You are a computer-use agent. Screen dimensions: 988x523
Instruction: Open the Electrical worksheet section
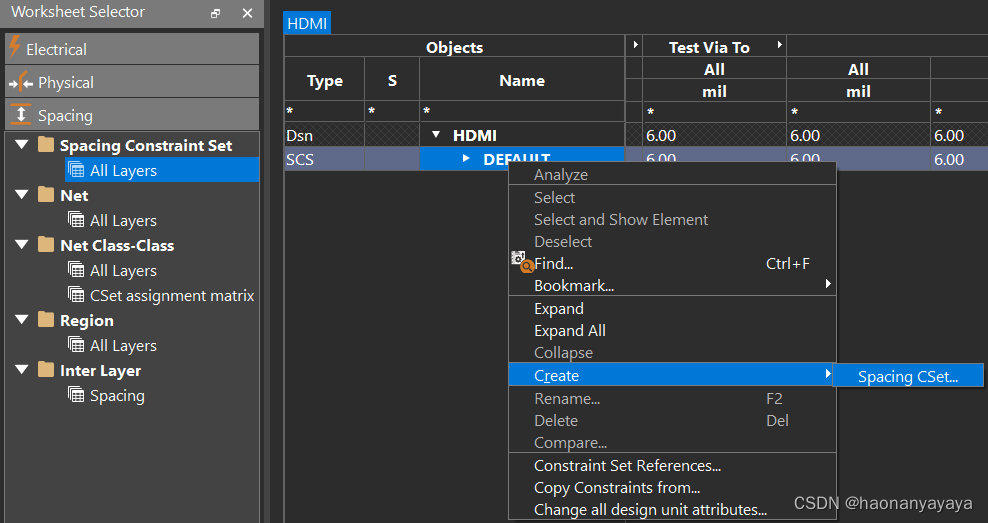click(x=132, y=49)
